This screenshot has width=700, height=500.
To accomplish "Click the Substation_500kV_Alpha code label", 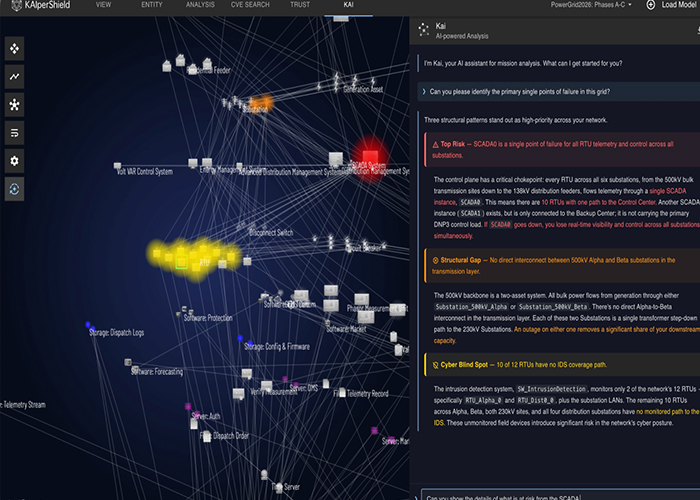I will coord(471,307).
